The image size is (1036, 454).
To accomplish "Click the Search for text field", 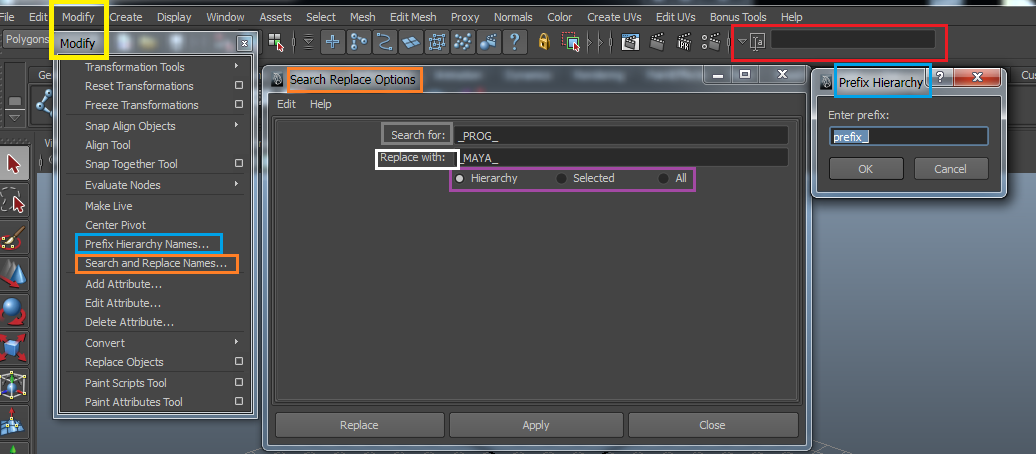I will 620,135.
